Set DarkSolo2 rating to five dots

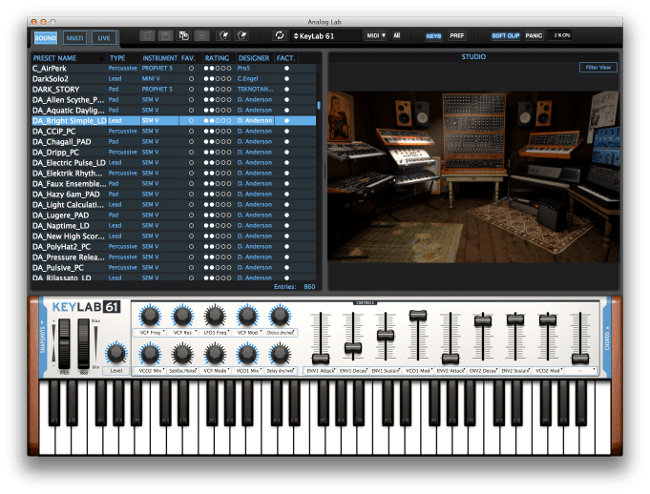click(x=229, y=79)
